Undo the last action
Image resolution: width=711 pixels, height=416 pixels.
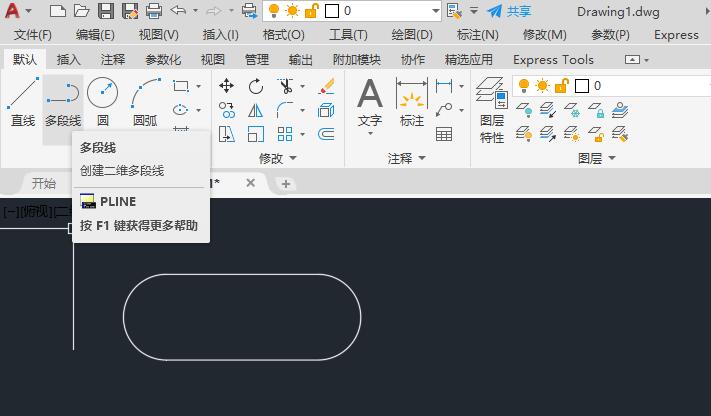click(x=179, y=10)
